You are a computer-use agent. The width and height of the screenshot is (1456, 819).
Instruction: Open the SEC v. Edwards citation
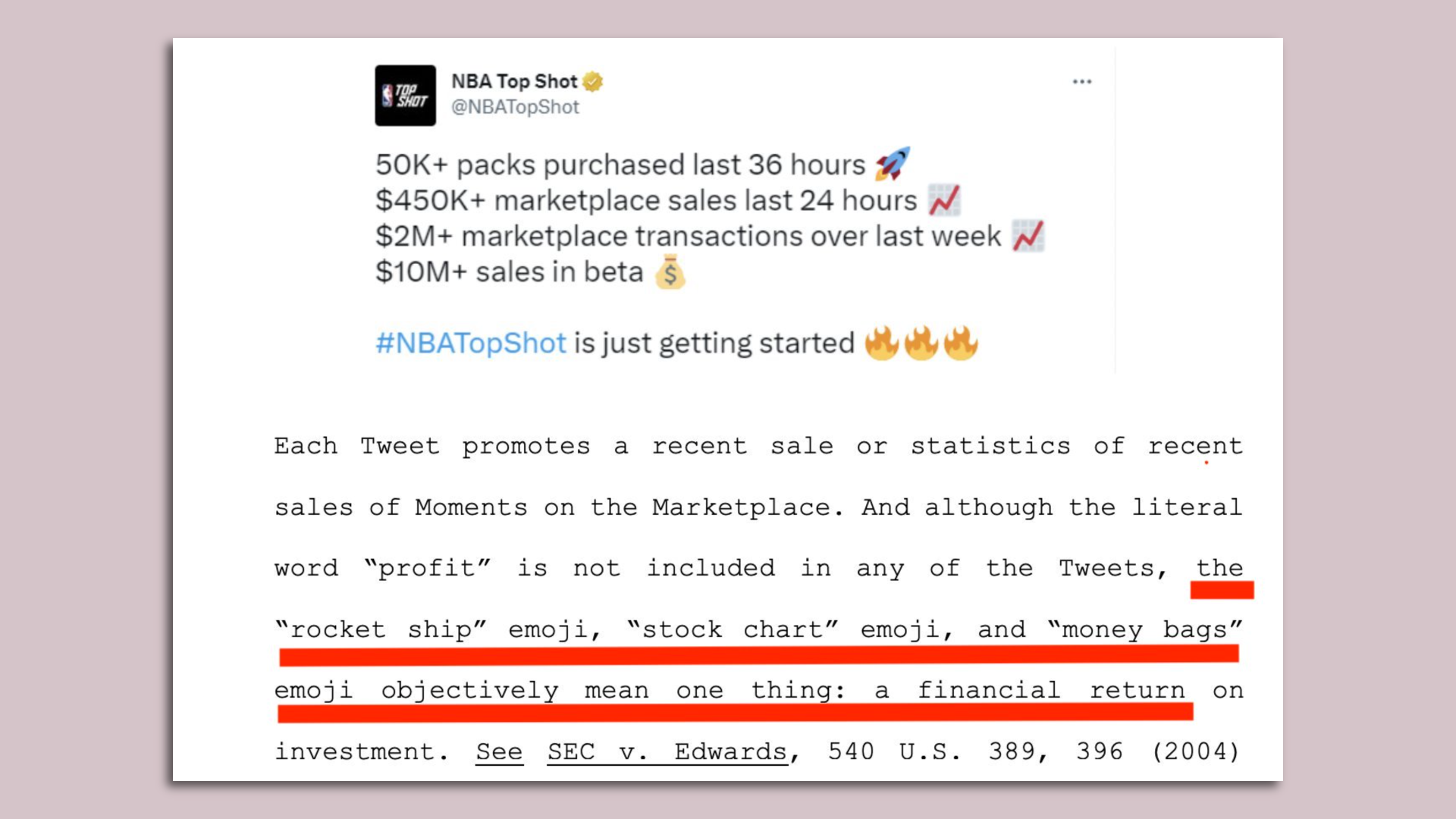(x=669, y=752)
